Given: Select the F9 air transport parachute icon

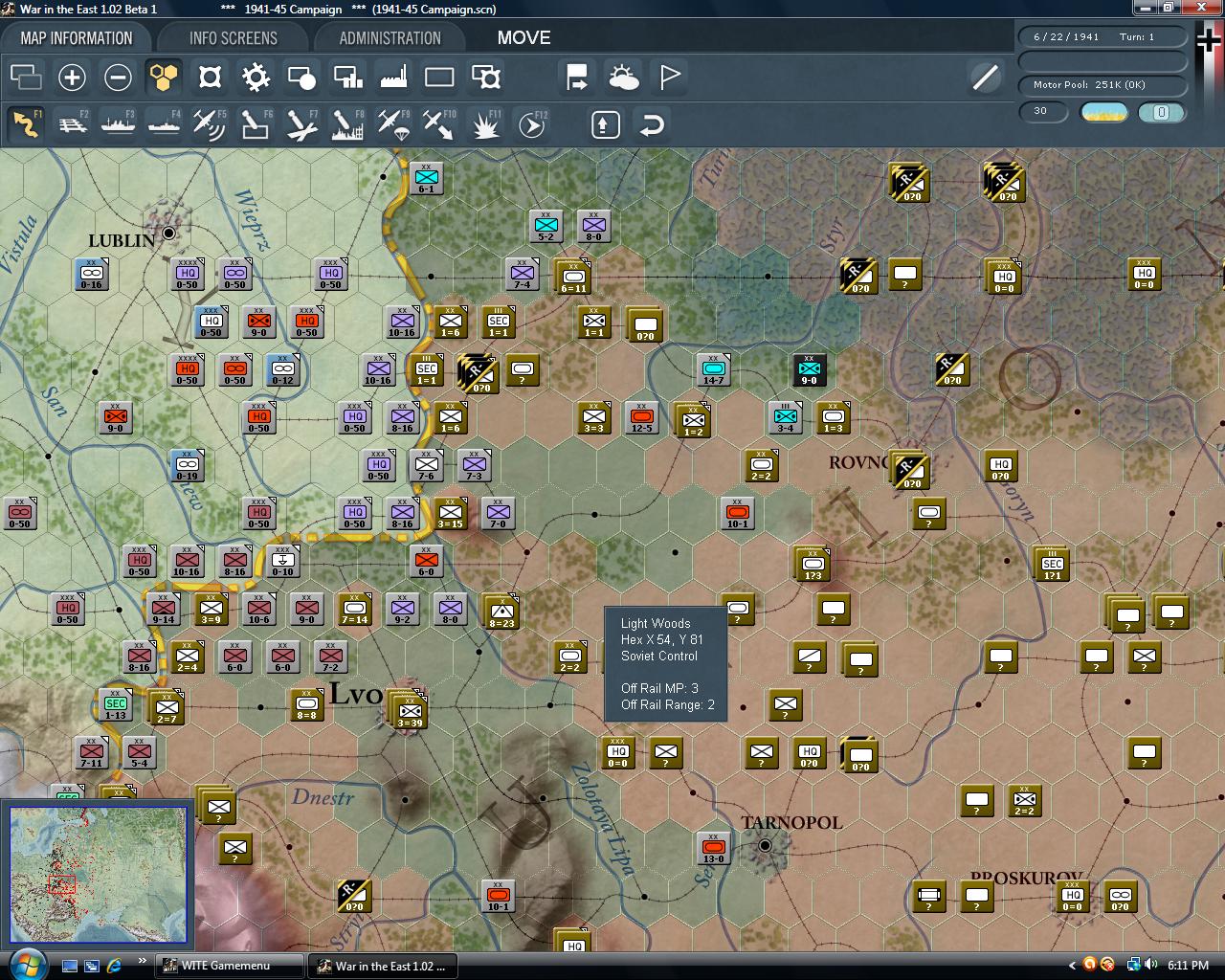Looking at the screenshot, I should pyautogui.click(x=393, y=124).
